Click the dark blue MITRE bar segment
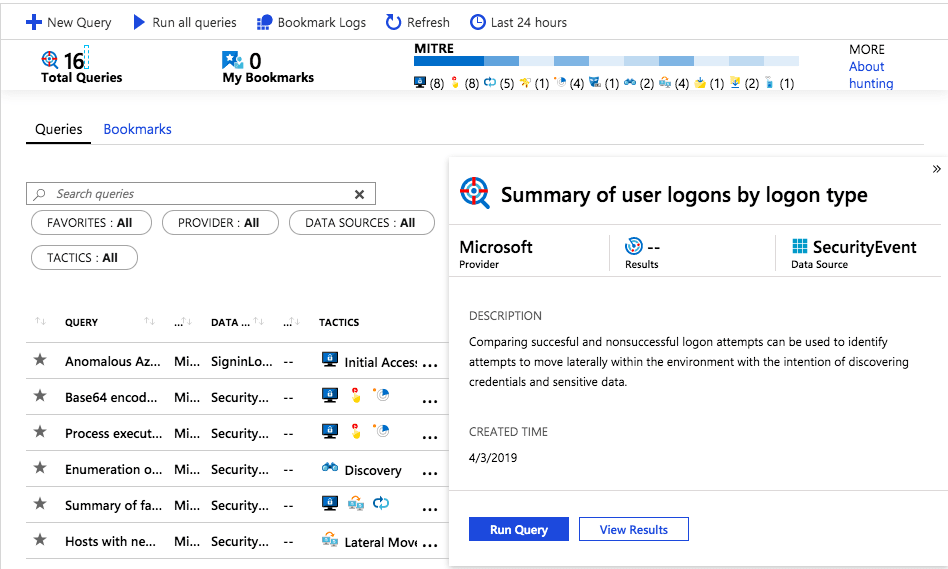This screenshot has height=569, width=948. point(449,61)
